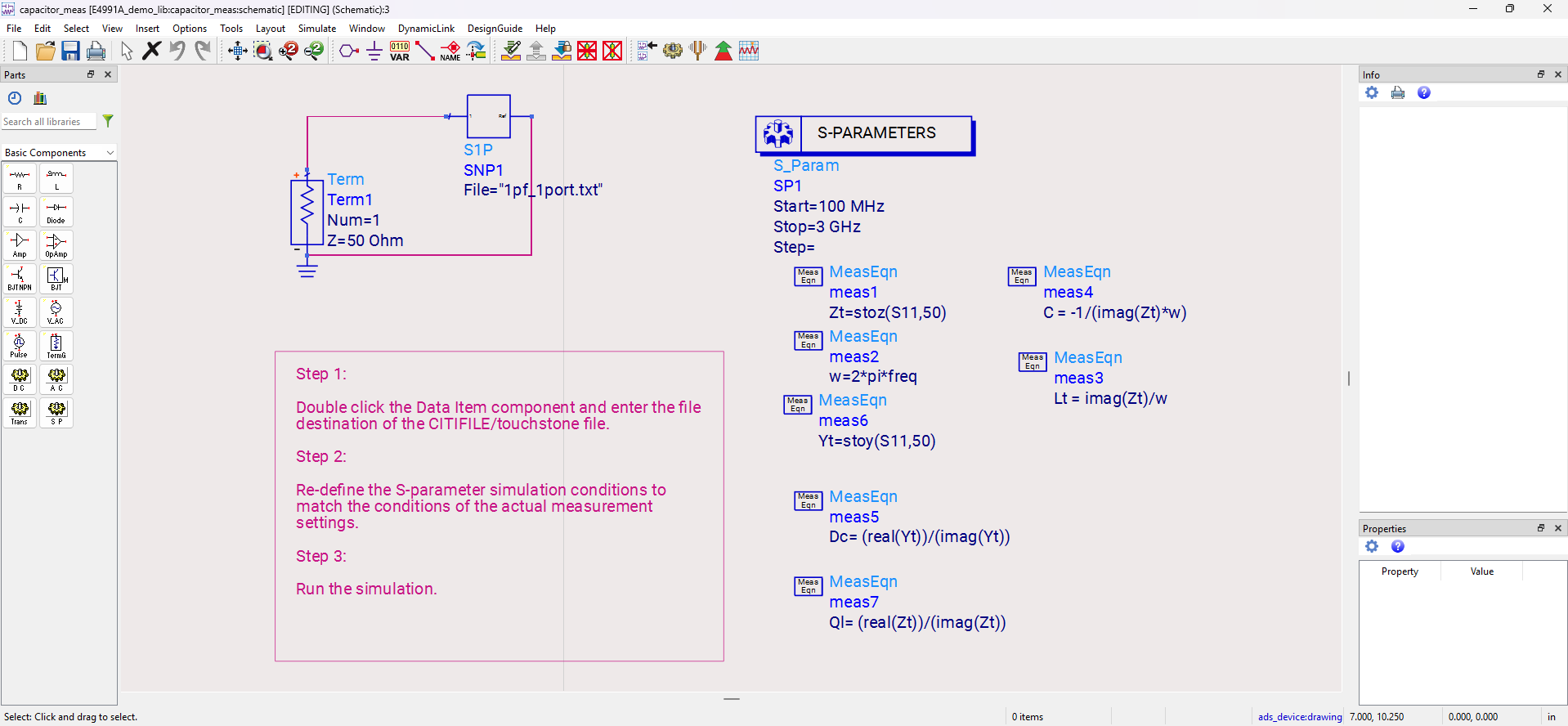Click the Value column header in Properties
This screenshot has height=726, width=1568.
coord(1481,571)
